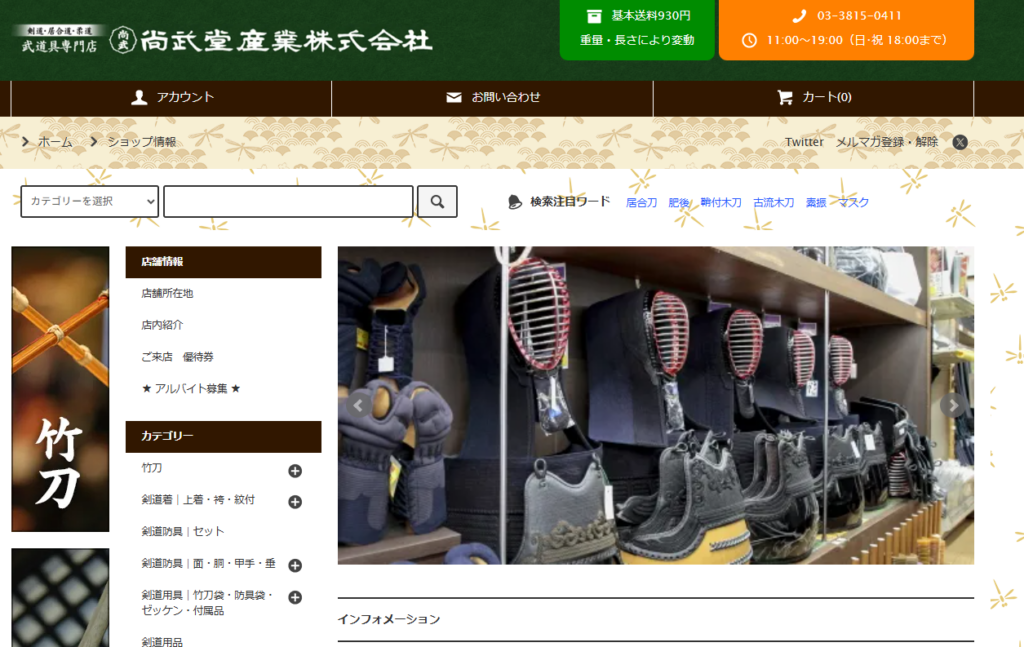
Task: Show previous slide with left arrow
Action: pos(358,405)
